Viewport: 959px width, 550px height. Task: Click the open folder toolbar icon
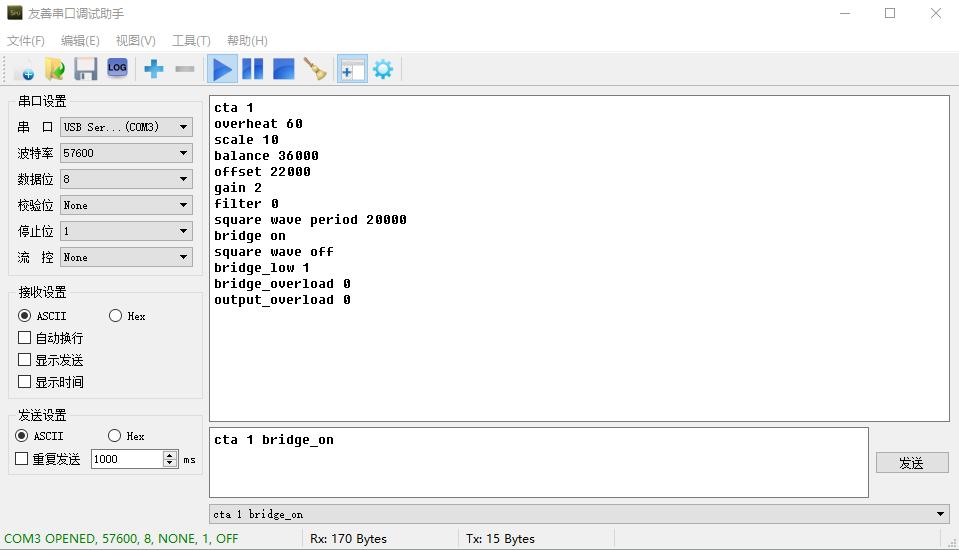(54, 69)
